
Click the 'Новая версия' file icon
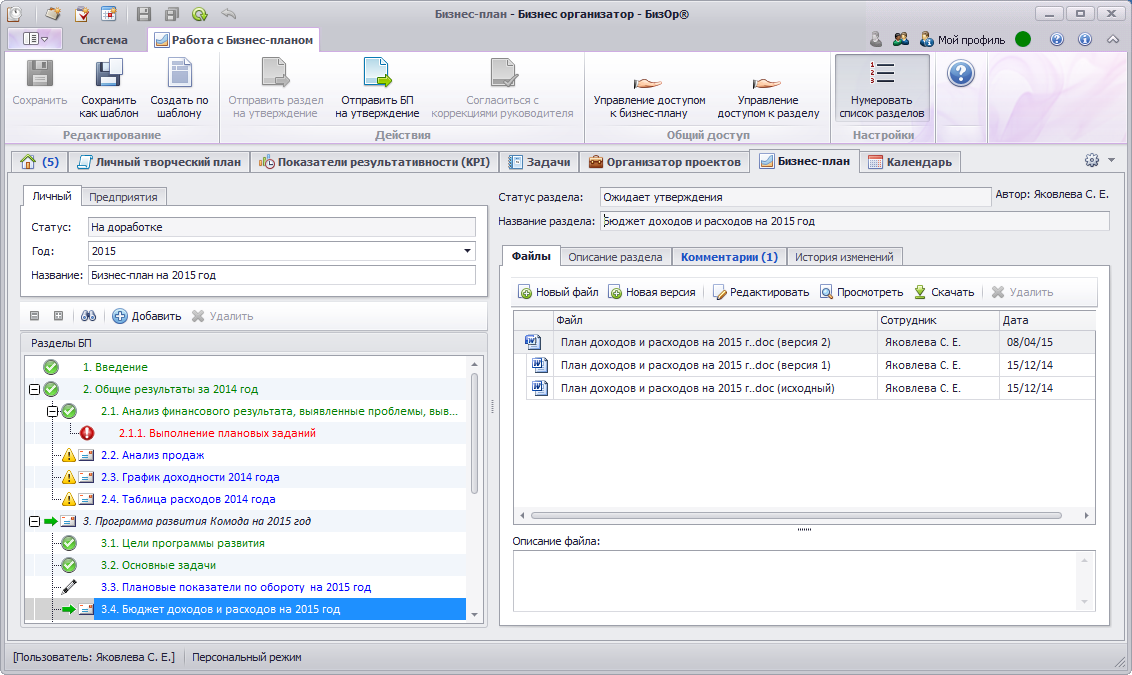coord(616,292)
